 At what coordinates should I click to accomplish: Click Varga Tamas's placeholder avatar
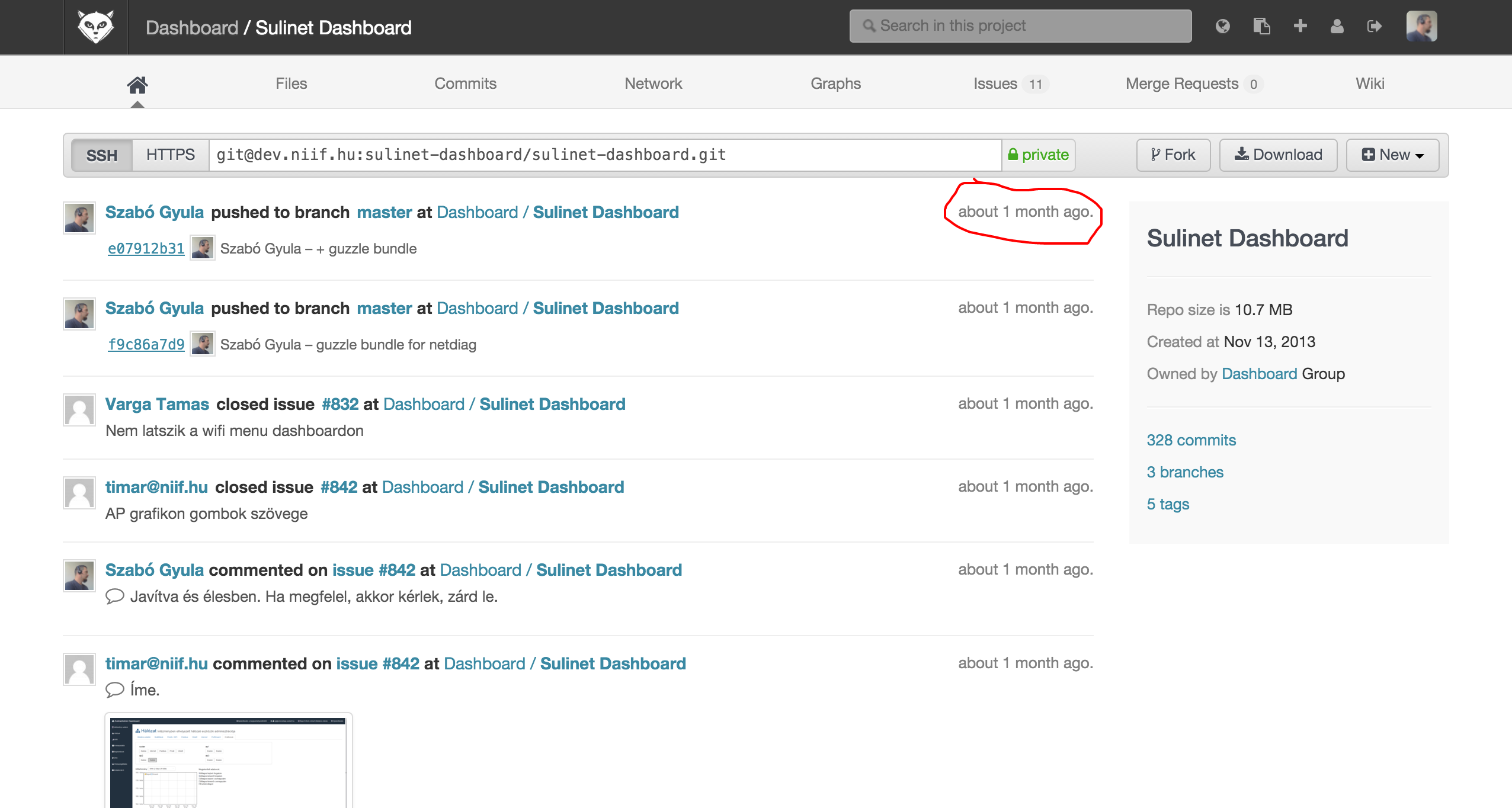[x=79, y=410]
